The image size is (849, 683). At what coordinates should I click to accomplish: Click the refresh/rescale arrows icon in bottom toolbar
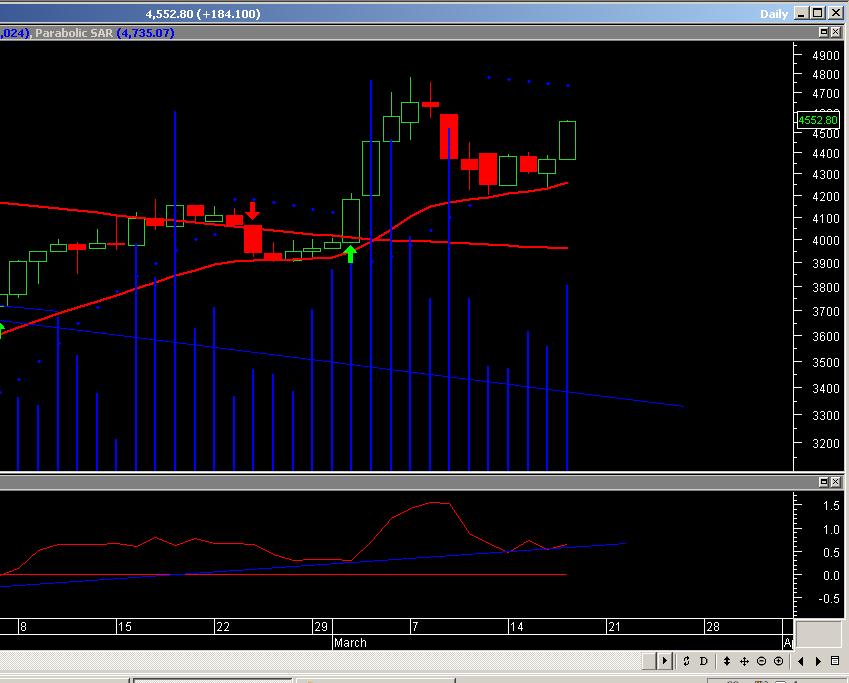(x=688, y=662)
